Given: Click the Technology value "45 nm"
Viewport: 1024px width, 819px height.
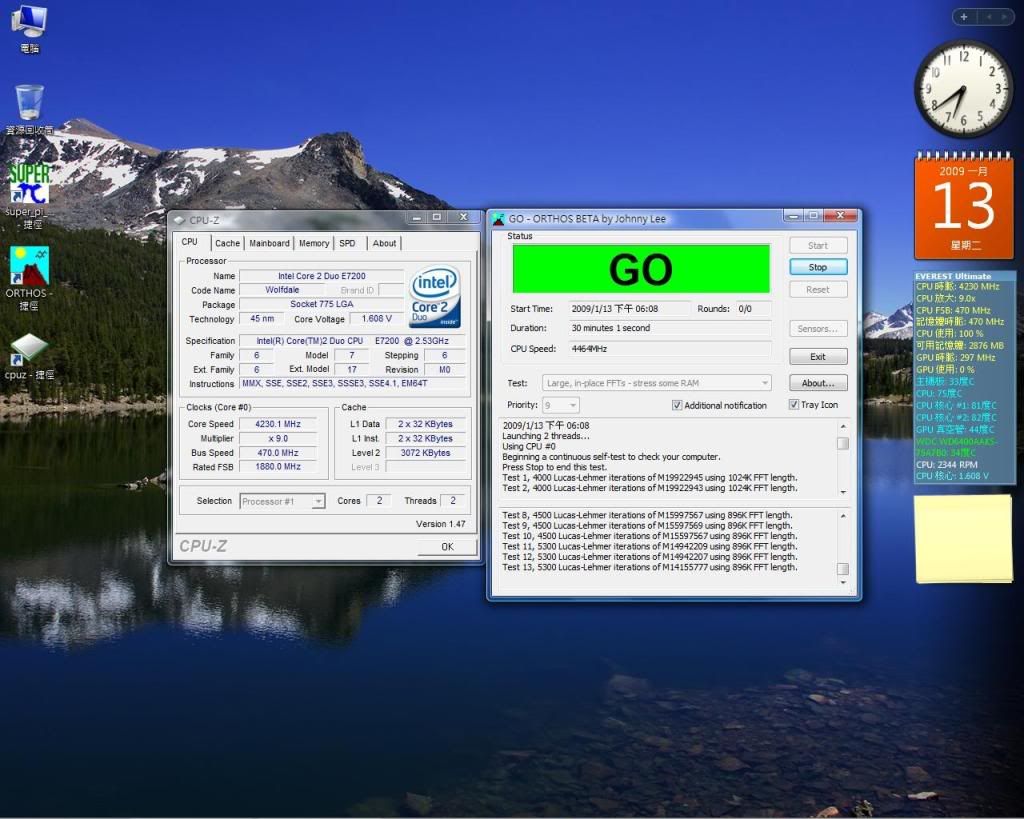Looking at the screenshot, I should [262, 319].
